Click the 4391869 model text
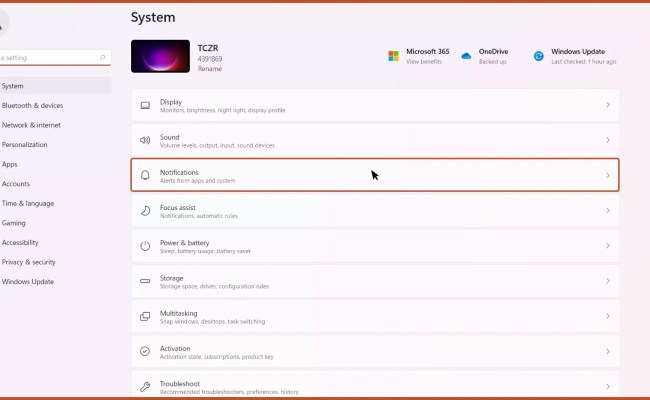 point(210,59)
